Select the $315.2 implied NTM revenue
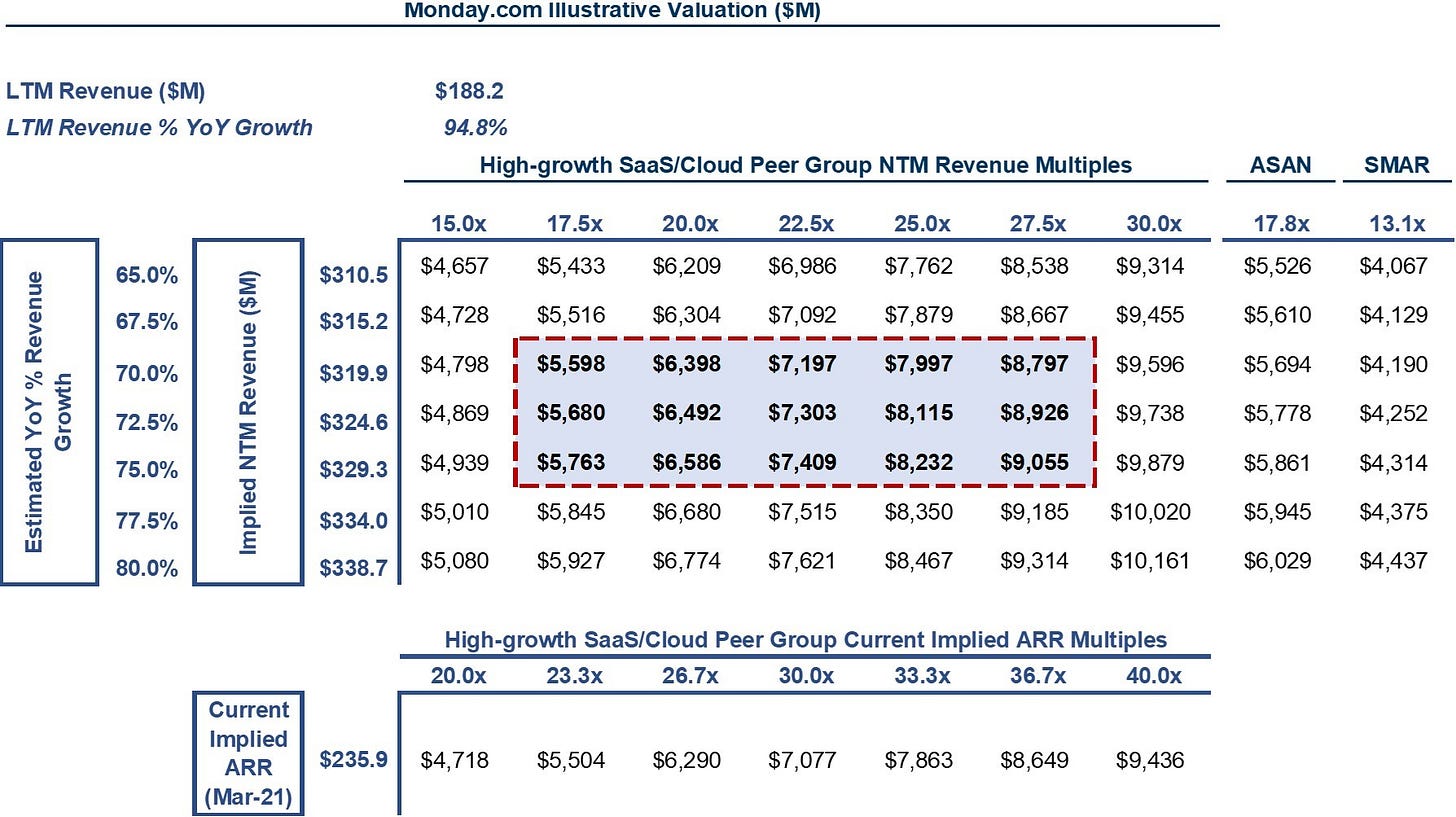The width and height of the screenshot is (1456, 817). pos(354,322)
